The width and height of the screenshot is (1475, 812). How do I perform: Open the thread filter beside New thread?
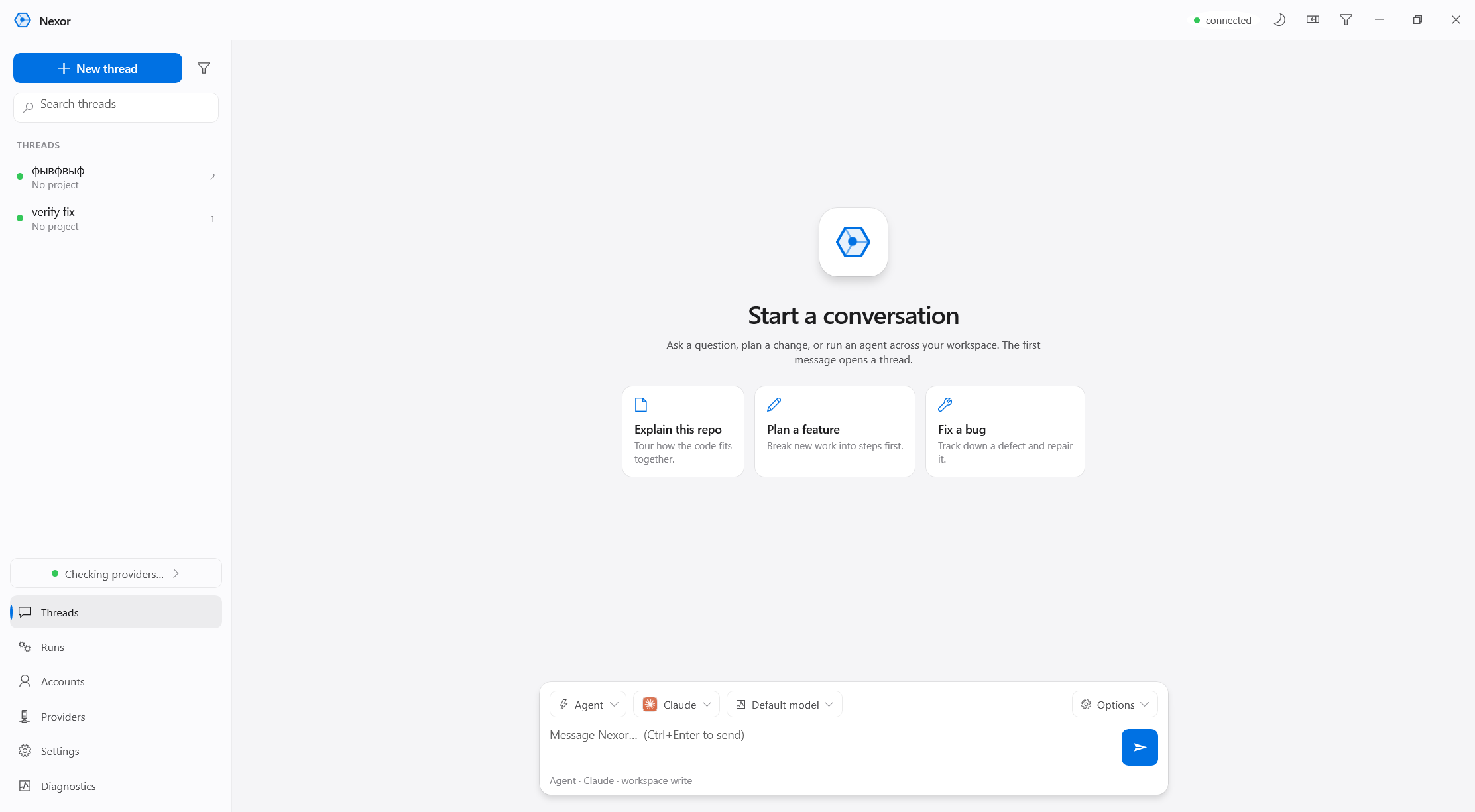(x=204, y=68)
